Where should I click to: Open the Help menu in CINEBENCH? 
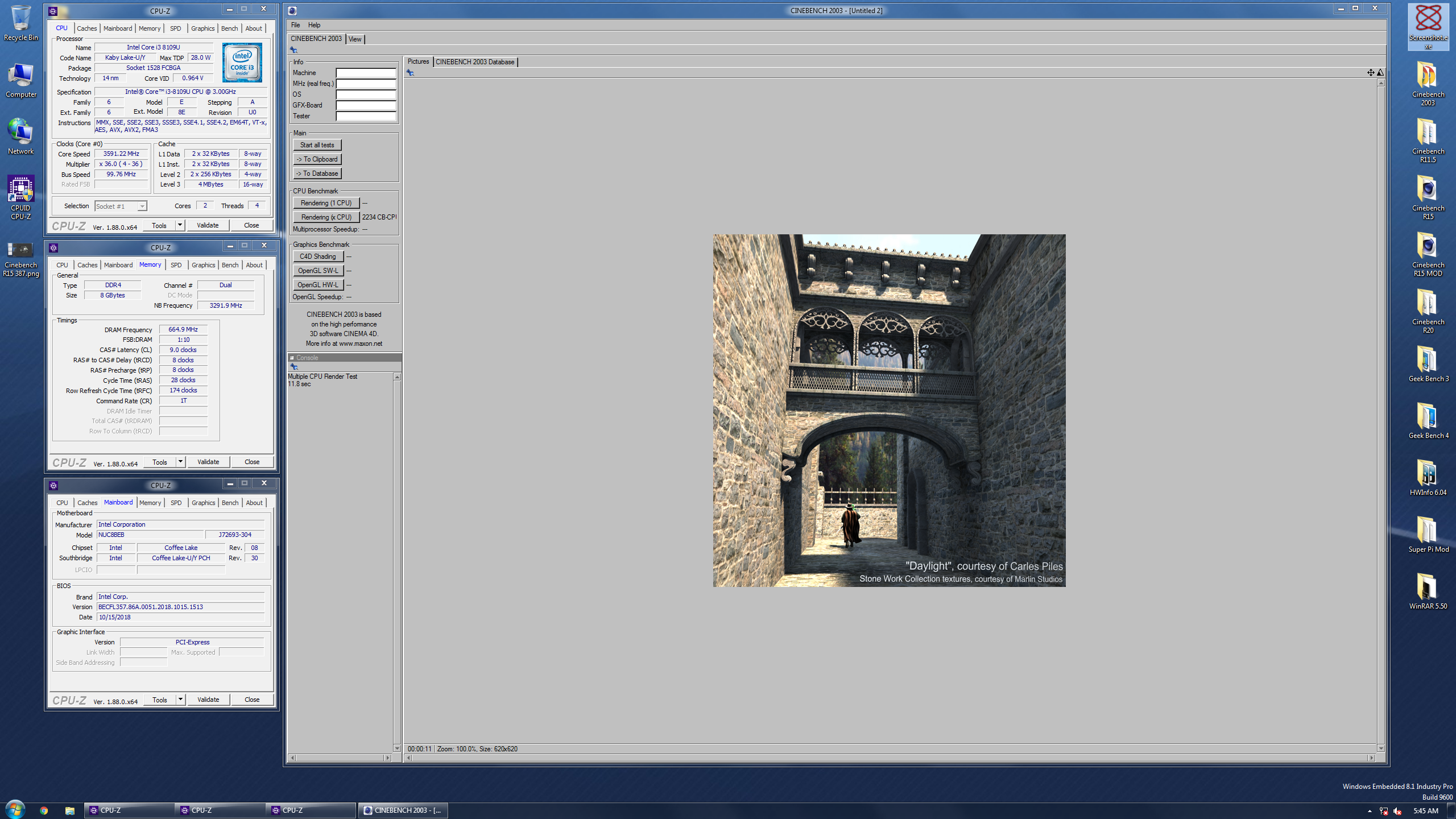314,25
